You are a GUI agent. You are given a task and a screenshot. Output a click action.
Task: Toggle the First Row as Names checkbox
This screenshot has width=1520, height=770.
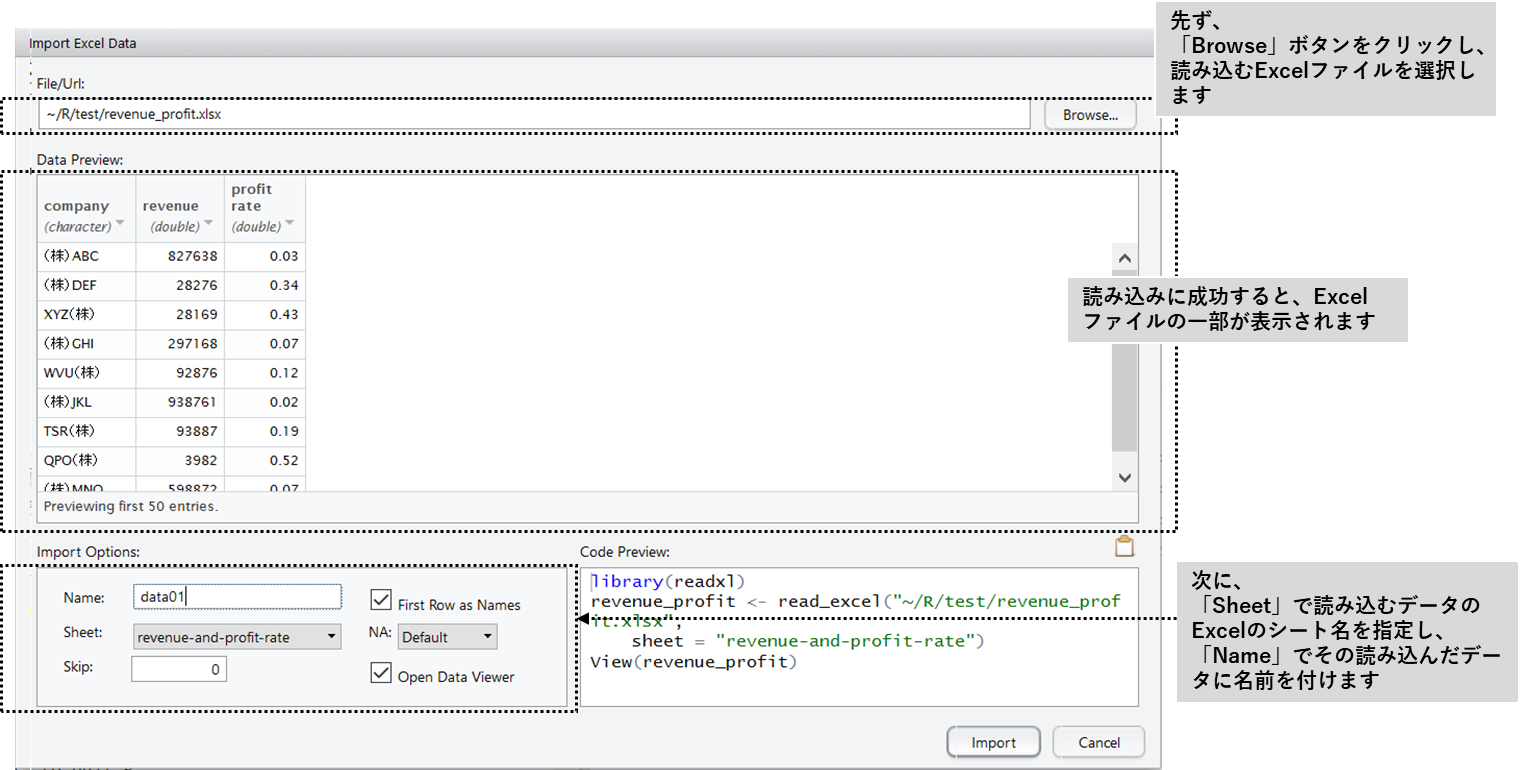tap(380, 600)
